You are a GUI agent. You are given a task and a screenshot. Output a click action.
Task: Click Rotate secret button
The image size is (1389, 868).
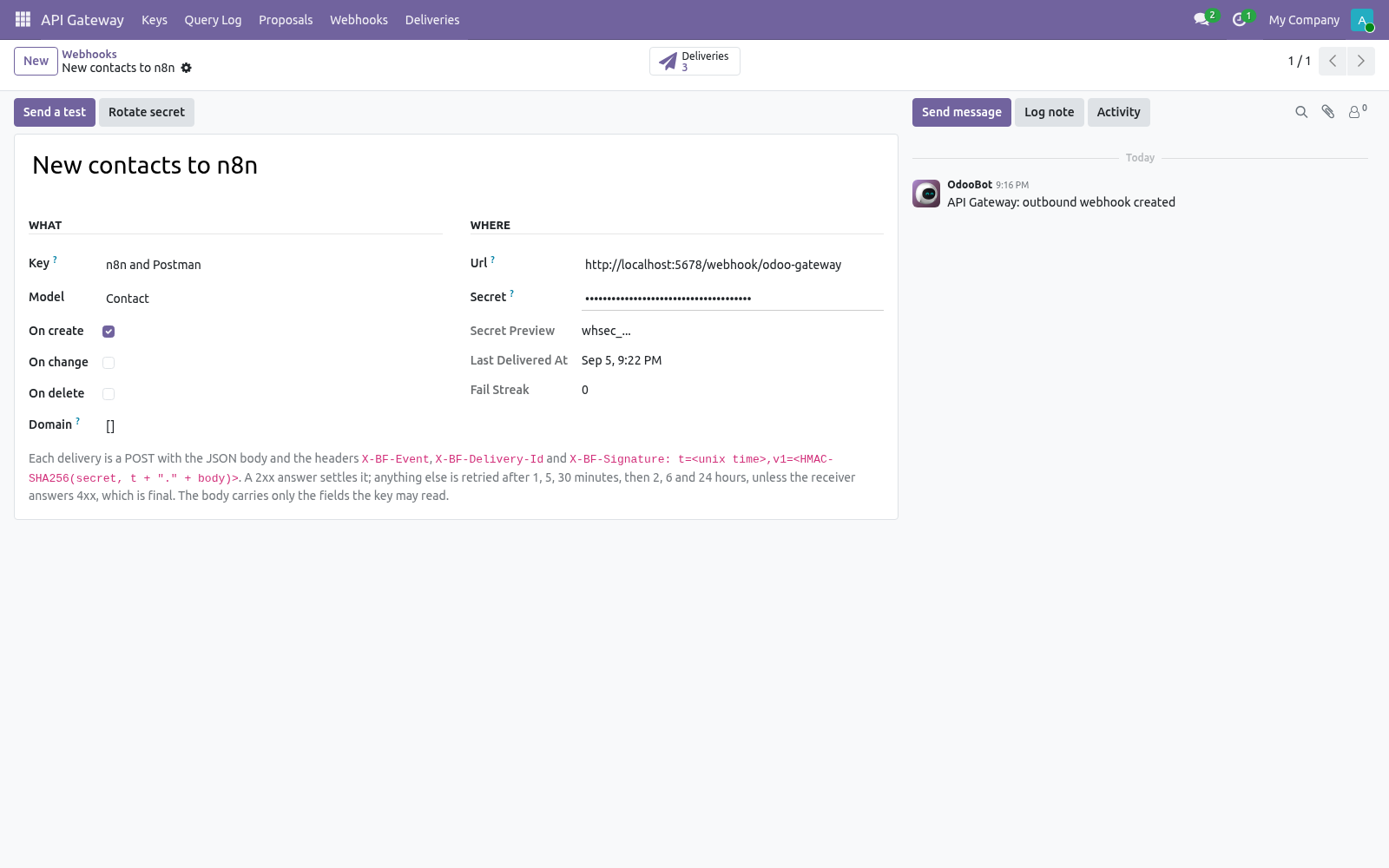click(x=147, y=112)
